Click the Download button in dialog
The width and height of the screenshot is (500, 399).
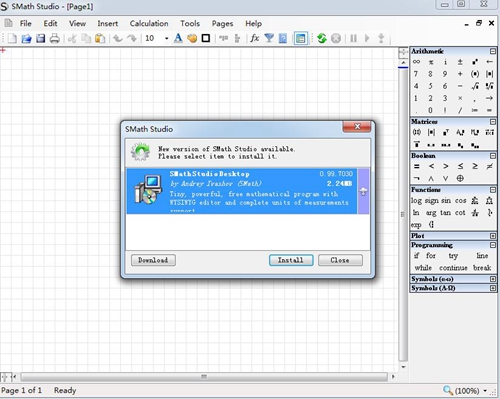pos(153,260)
